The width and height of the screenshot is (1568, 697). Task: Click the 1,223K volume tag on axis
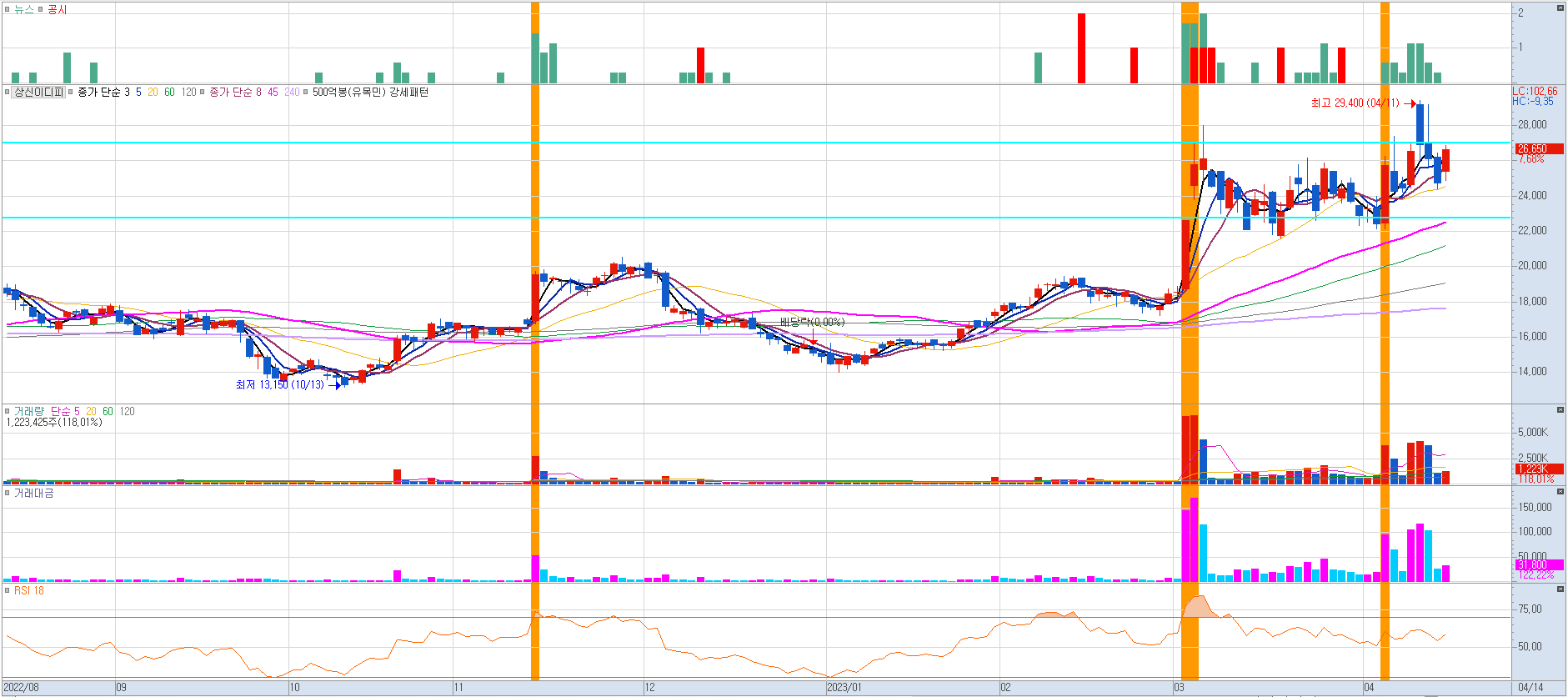point(1538,469)
